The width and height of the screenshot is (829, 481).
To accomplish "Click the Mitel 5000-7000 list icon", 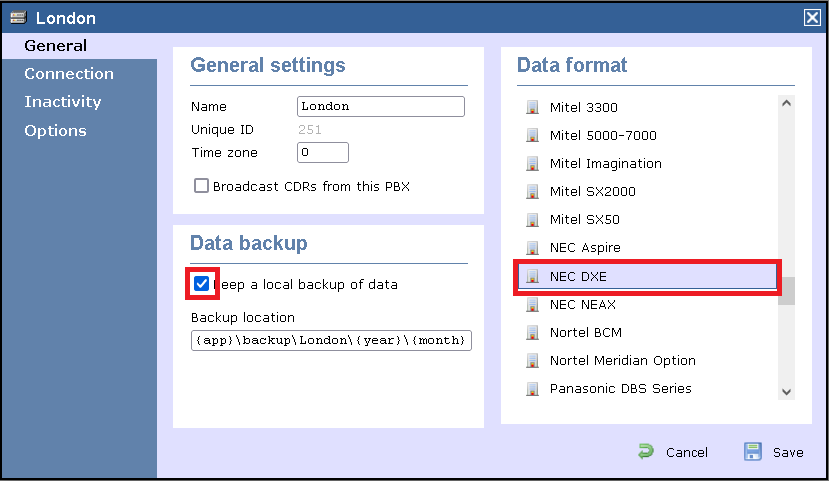I will 532,135.
